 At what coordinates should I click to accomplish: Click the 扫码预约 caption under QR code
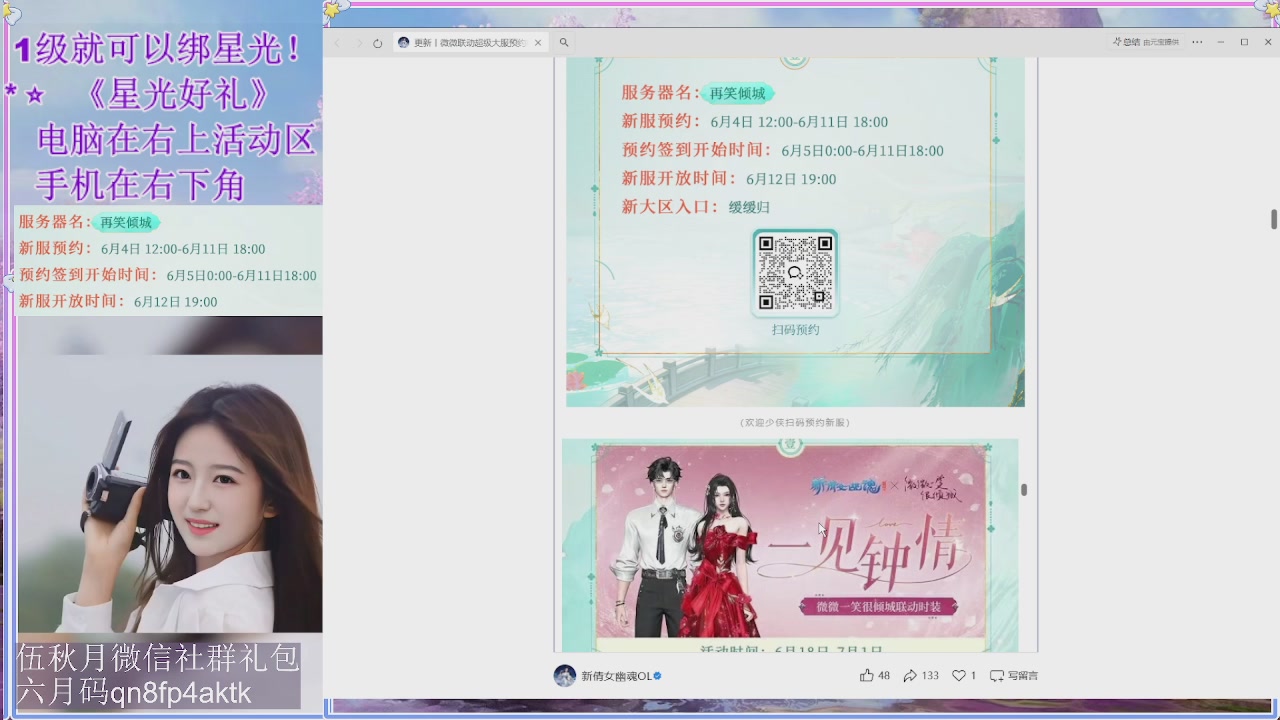795,330
